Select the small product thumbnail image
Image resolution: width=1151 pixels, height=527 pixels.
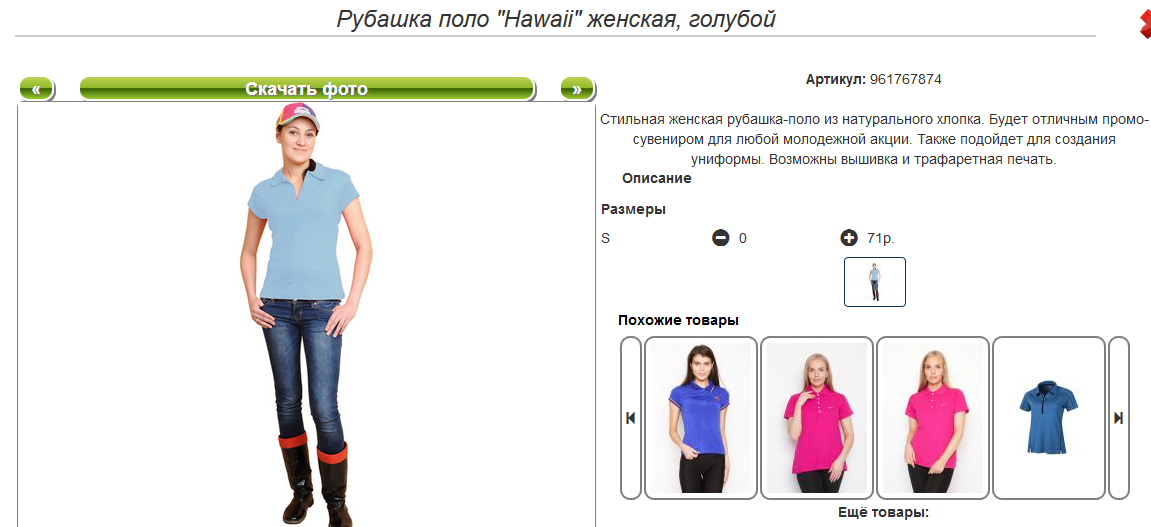[x=874, y=282]
